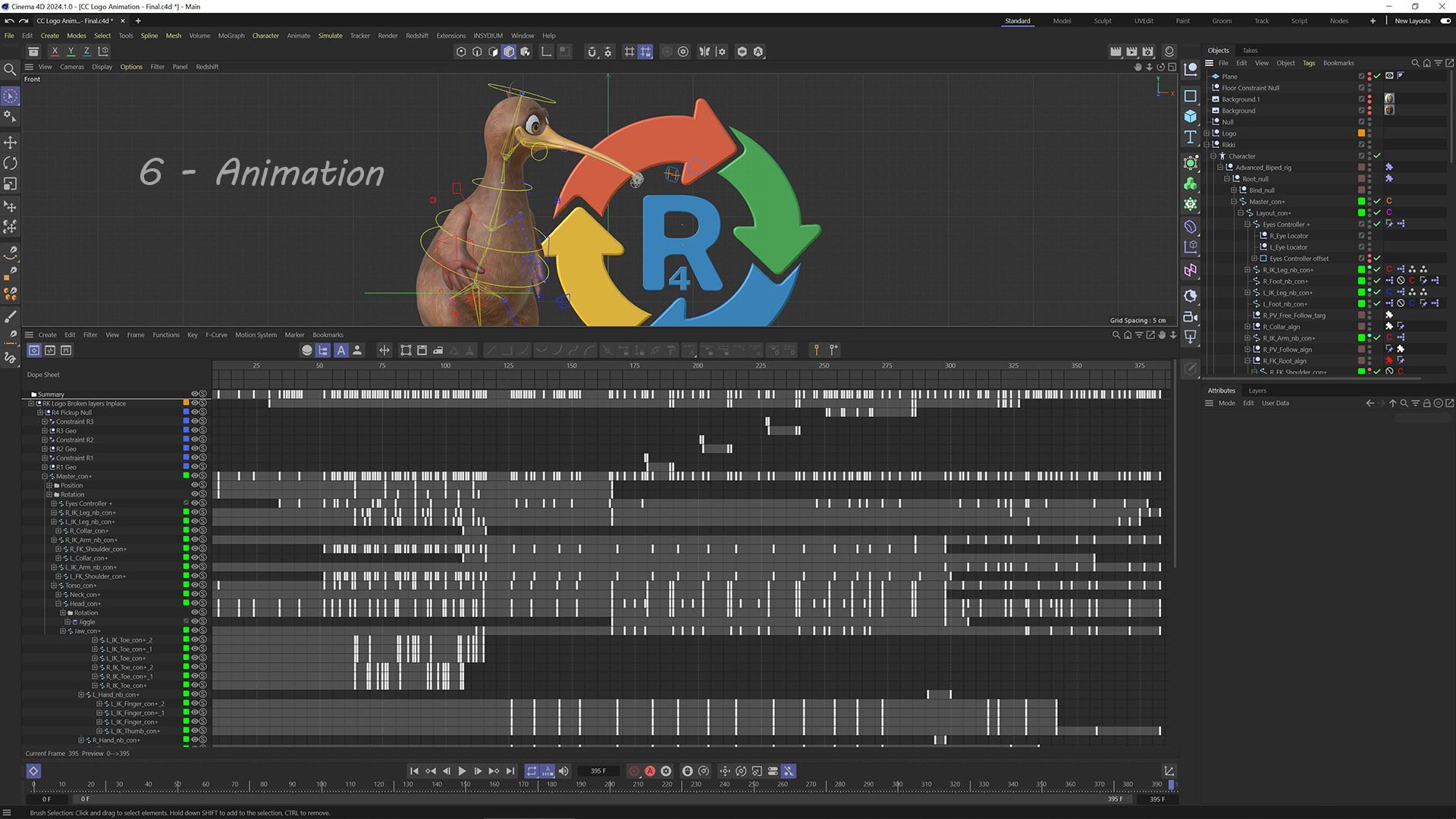The height and width of the screenshot is (819, 1456).
Task: Switch to the Takes tab
Action: pos(1250,51)
